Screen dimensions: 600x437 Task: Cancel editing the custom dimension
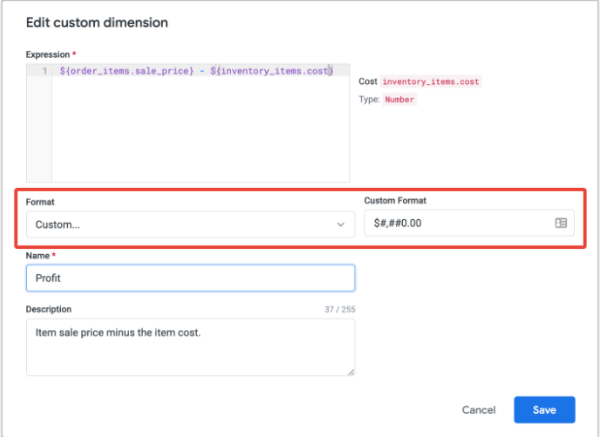point(478,410)
